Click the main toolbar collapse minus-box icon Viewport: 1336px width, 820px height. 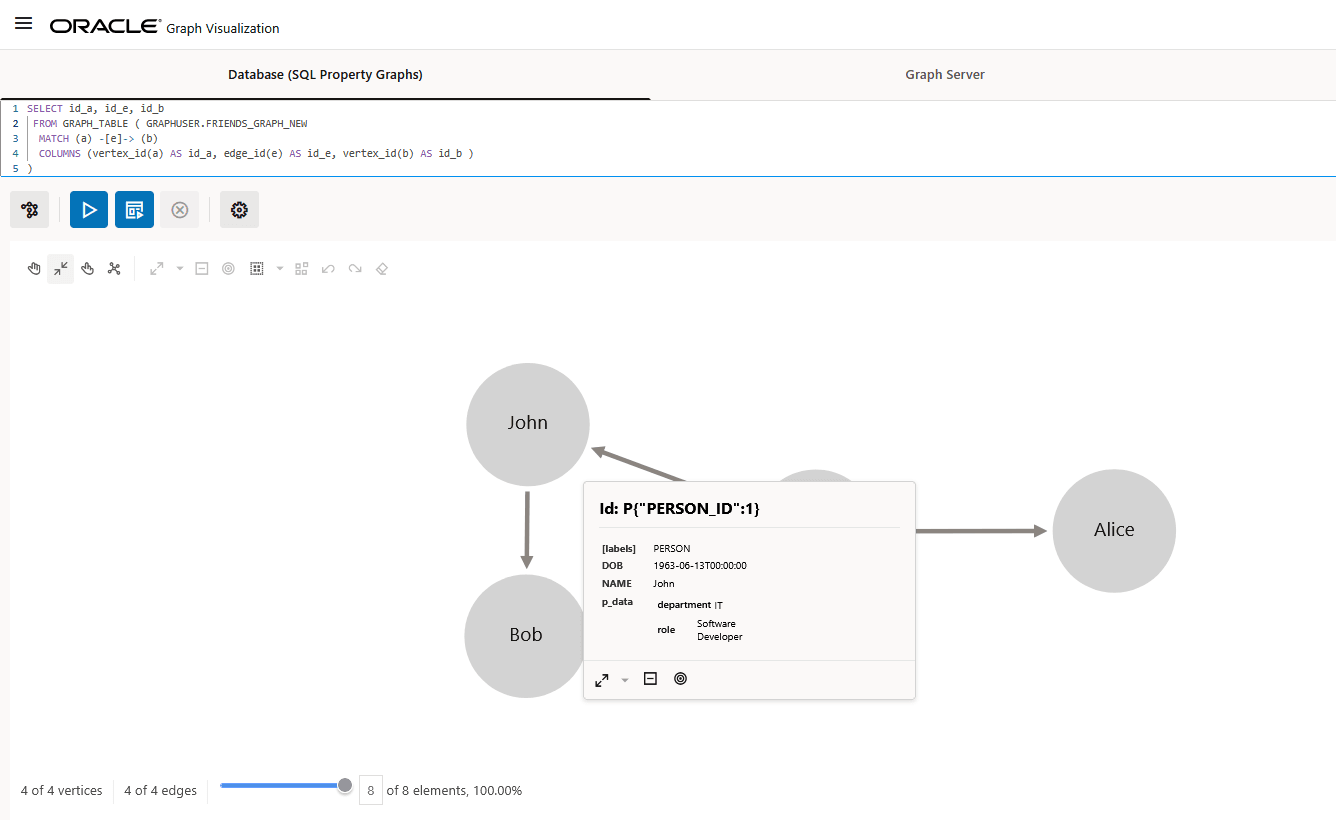point(201,269)
